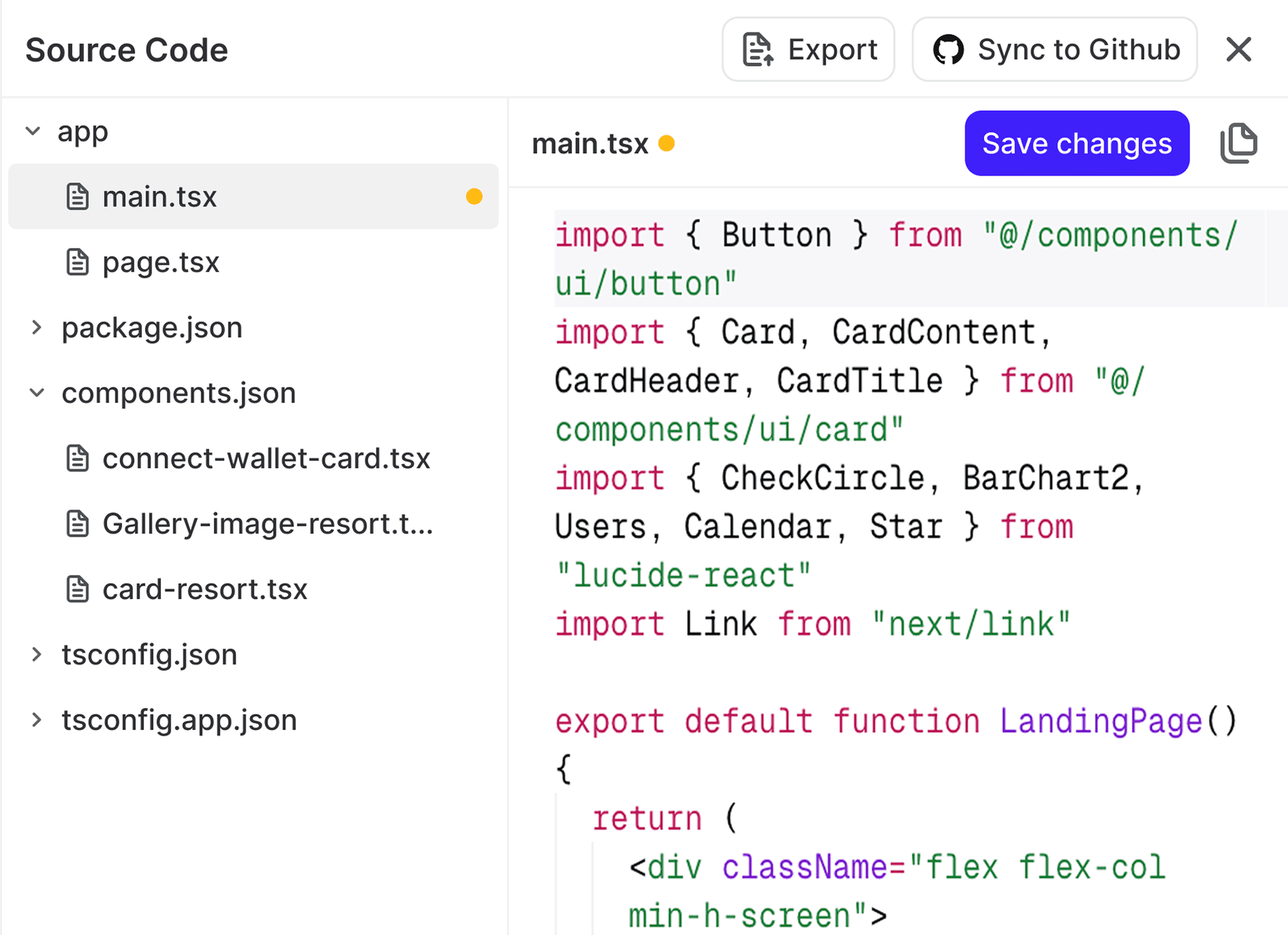Click the file icon beside Gallery-image-resort.t...
1288x935 pixels.
pos(78,524)
